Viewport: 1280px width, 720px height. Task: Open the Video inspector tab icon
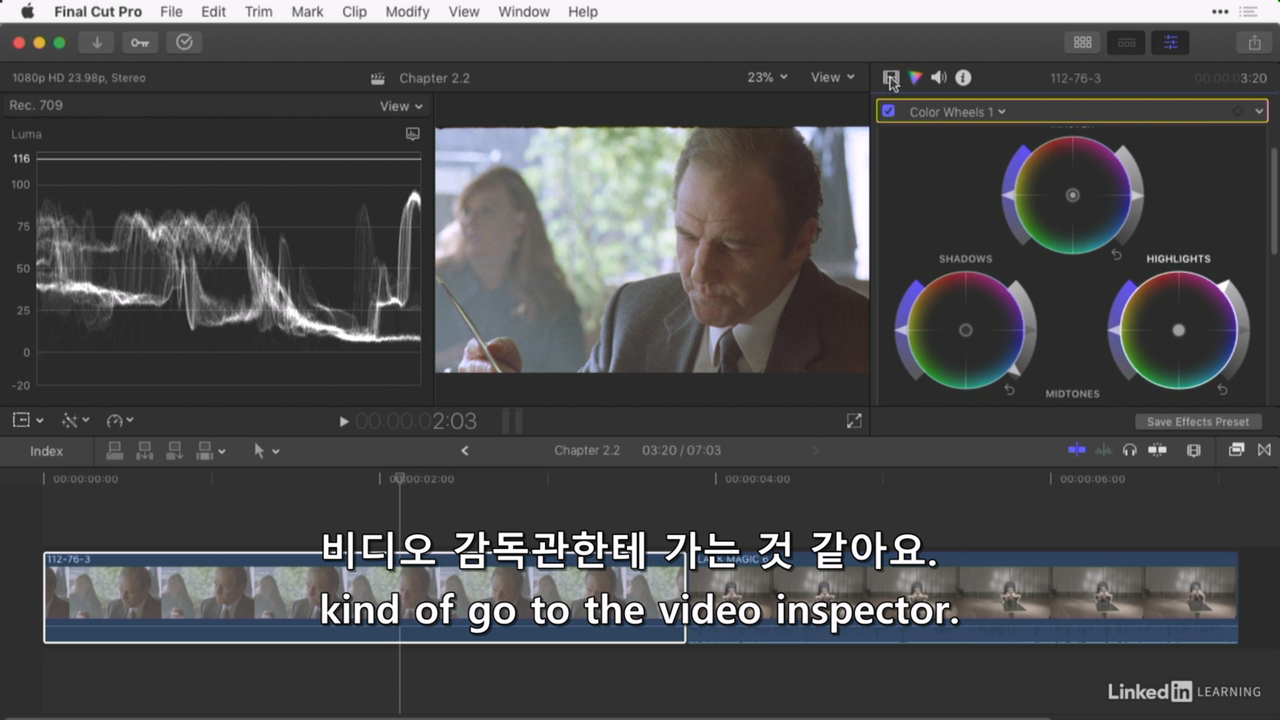point(890,77)
